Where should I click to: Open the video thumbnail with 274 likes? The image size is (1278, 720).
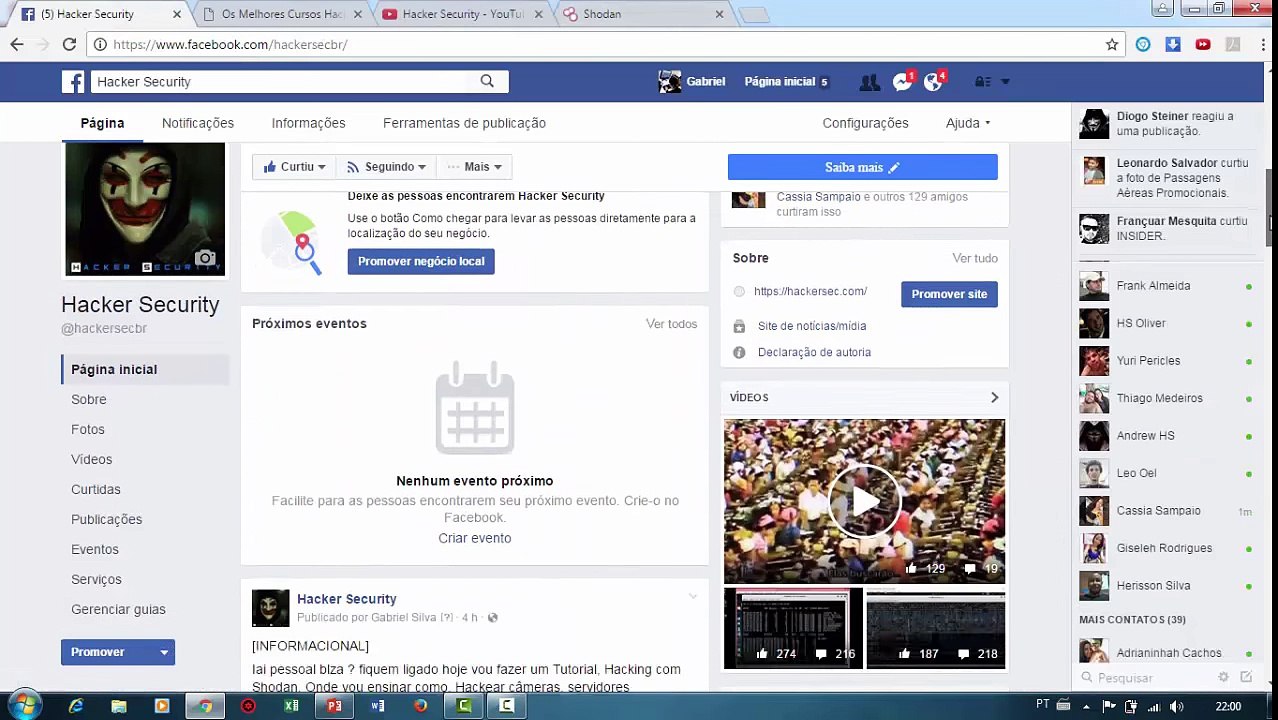(x=793, y=628)
